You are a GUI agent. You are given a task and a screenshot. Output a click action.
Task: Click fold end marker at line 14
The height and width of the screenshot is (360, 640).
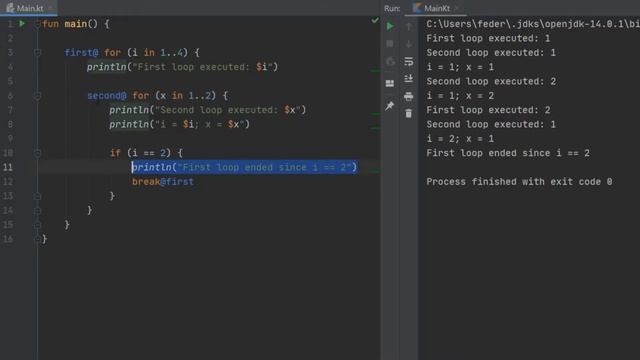(37, 211)
